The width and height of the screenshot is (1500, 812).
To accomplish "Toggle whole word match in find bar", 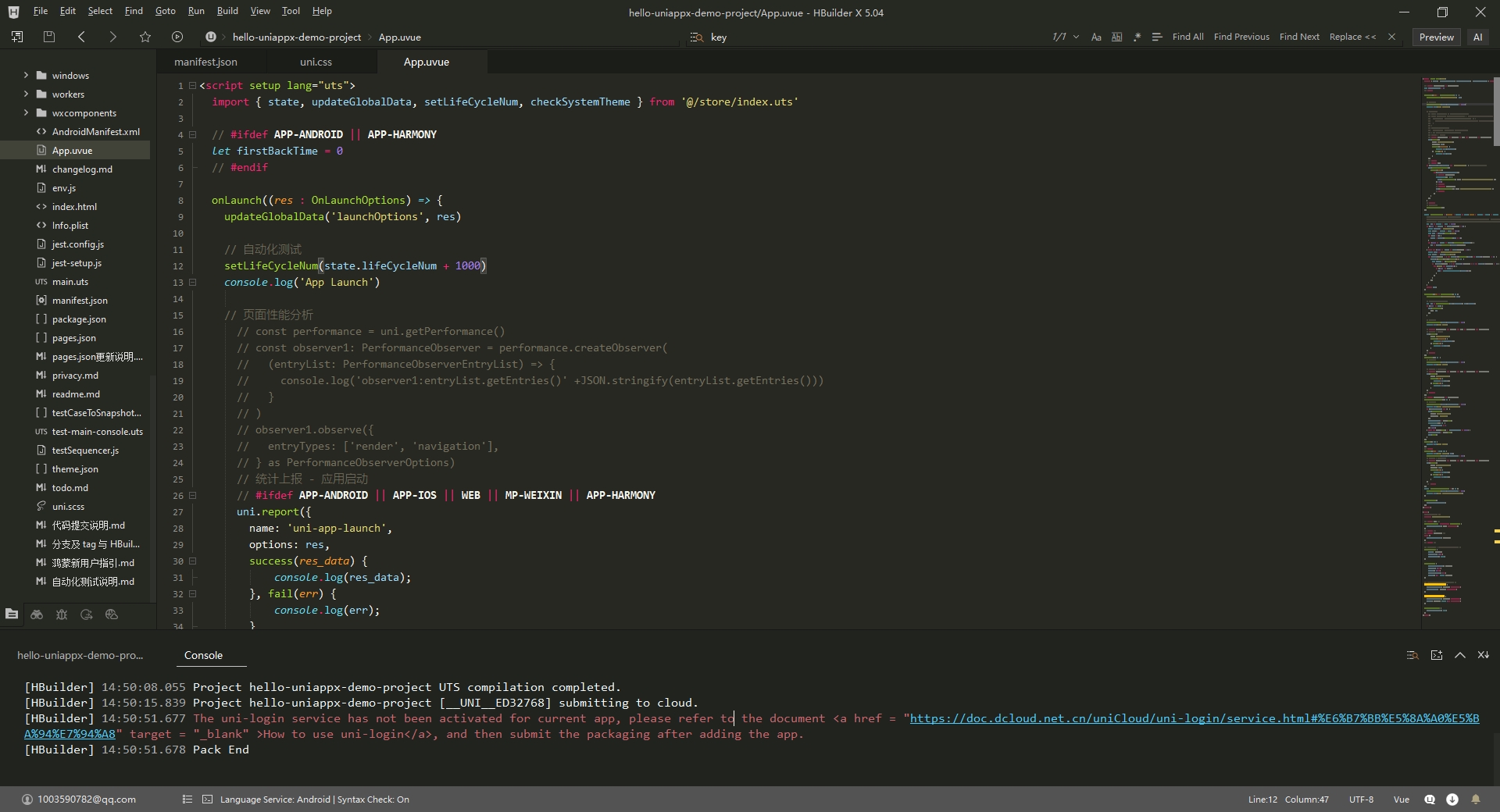I will pyautogui.click(x=1116, y=37).
